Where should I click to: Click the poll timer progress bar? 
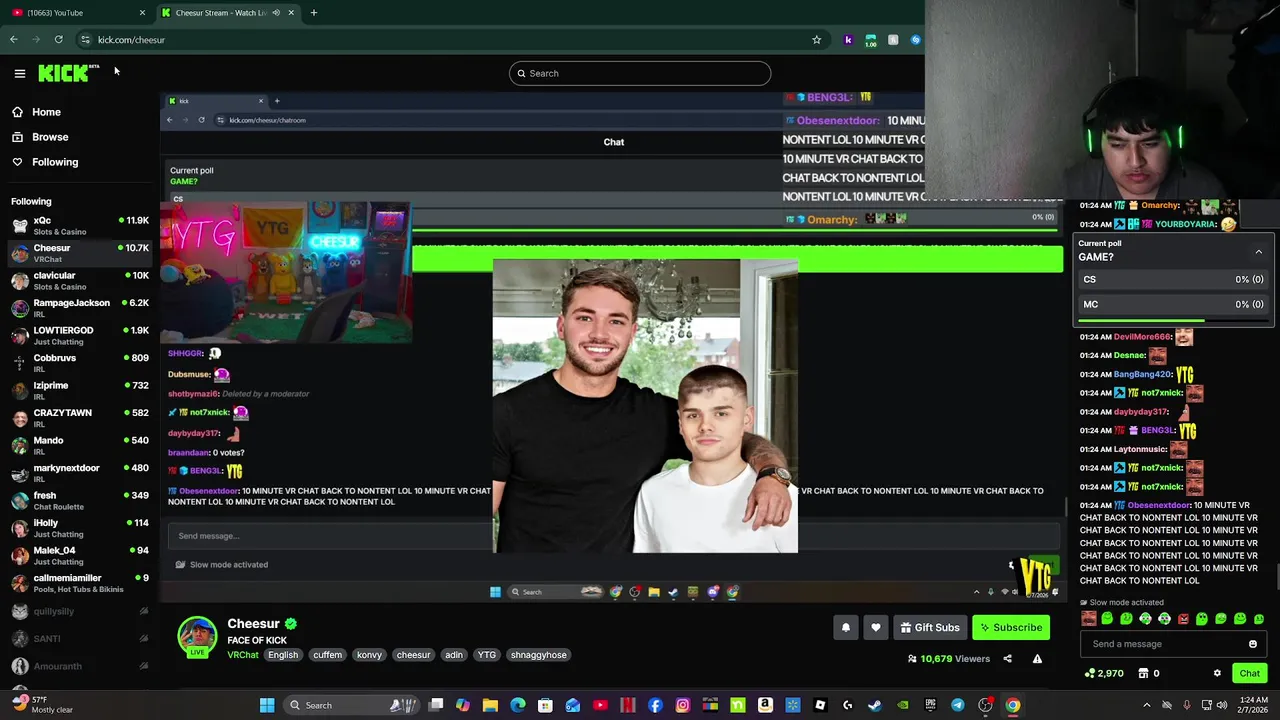point(1173,321)
